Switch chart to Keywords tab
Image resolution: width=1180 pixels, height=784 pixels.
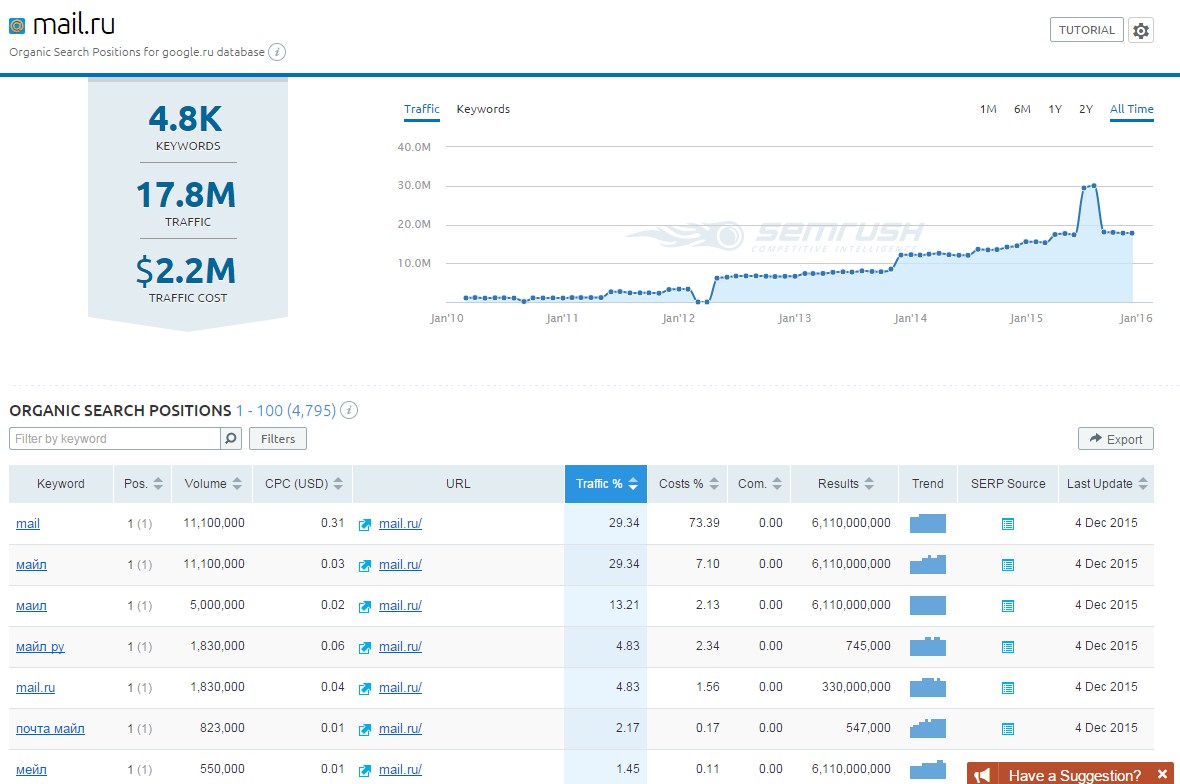(x=483, y=109)
